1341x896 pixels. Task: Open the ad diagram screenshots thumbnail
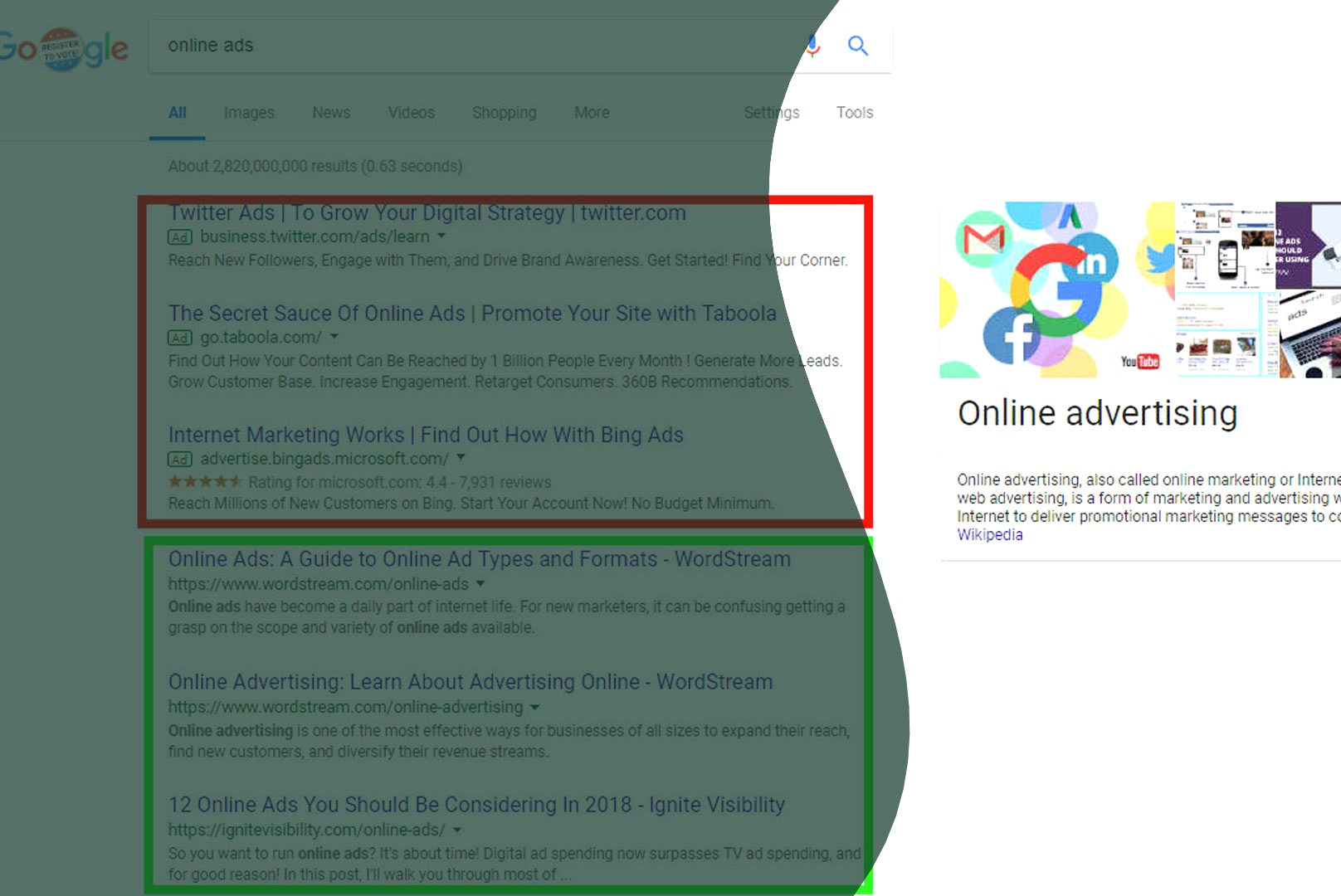coord(1226,246)
